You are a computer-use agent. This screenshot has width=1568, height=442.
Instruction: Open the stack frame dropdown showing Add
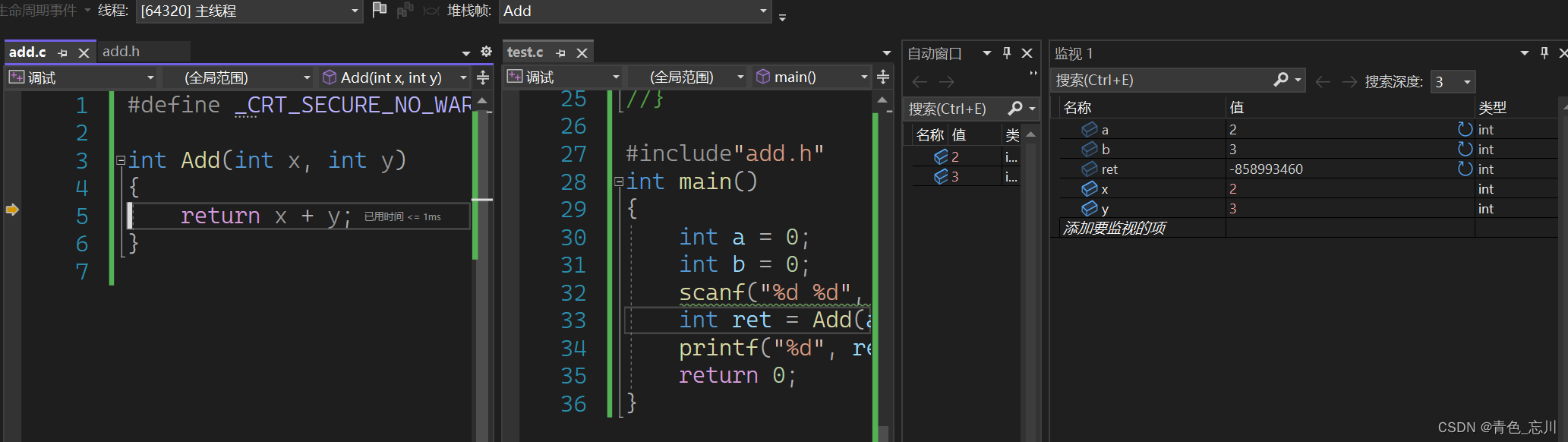tap(635, 11)
